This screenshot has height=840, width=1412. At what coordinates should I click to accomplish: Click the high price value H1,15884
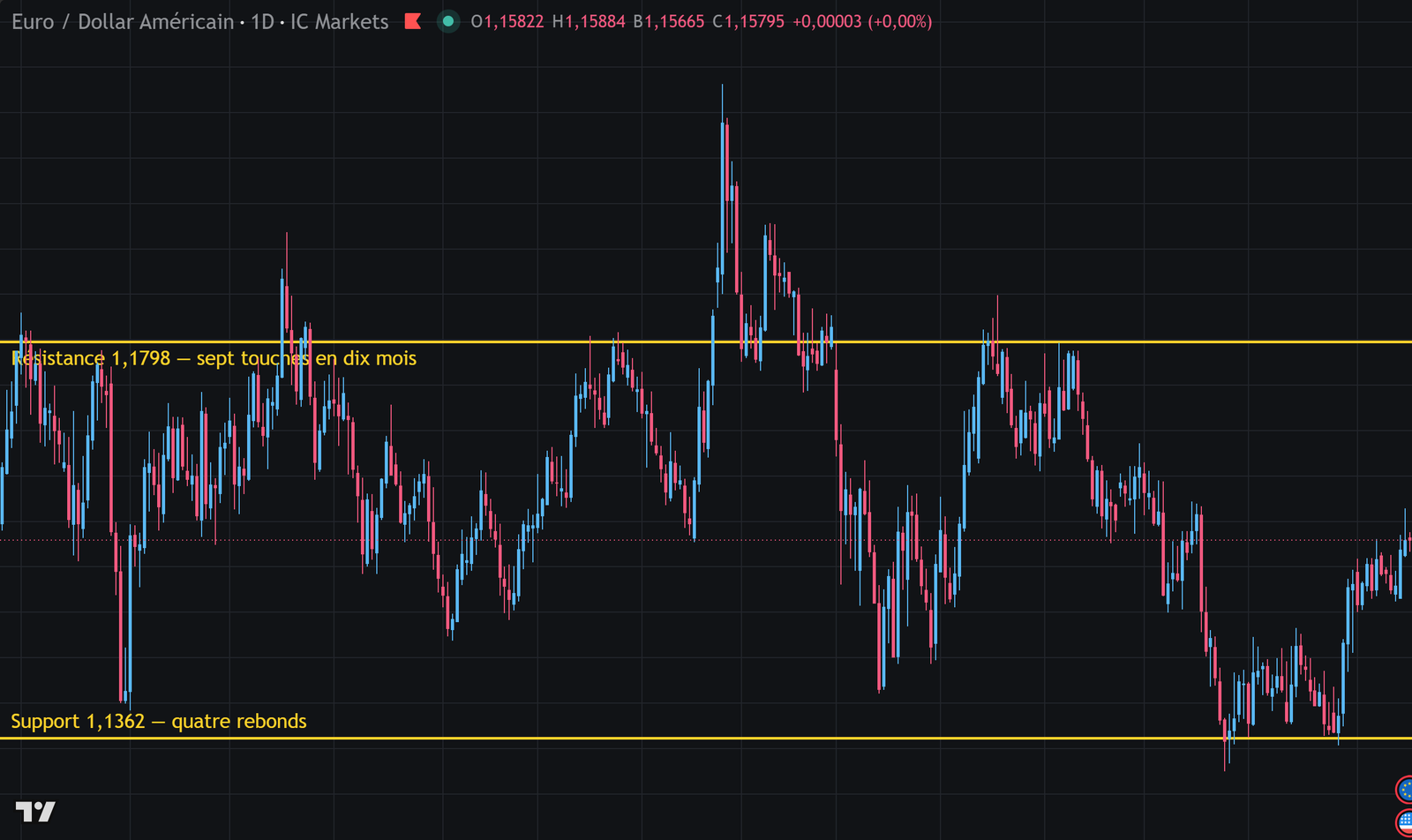click(x=589, y=21)
